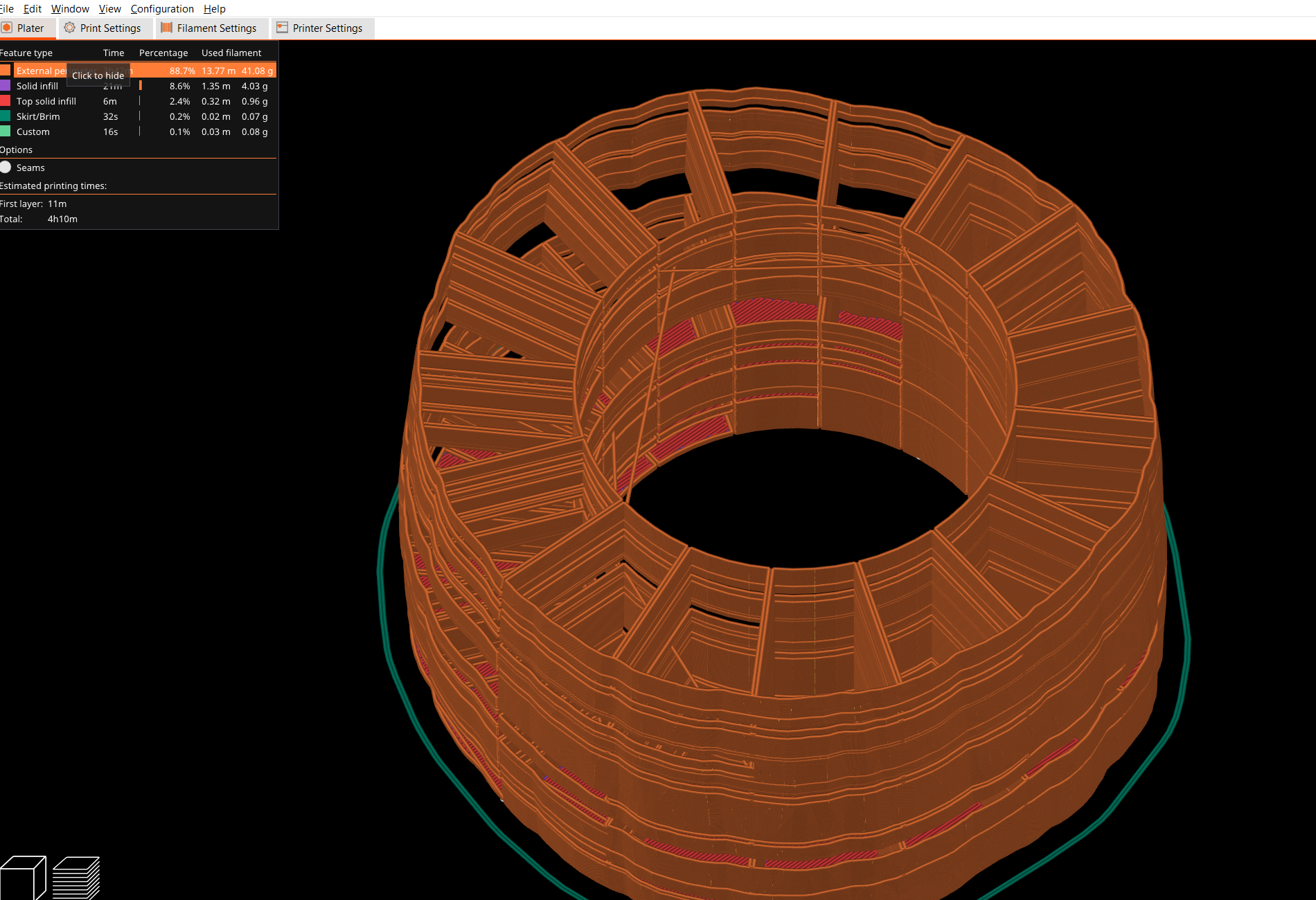
Task: Click the 16s time value
Action: click(x=111, y=132)
